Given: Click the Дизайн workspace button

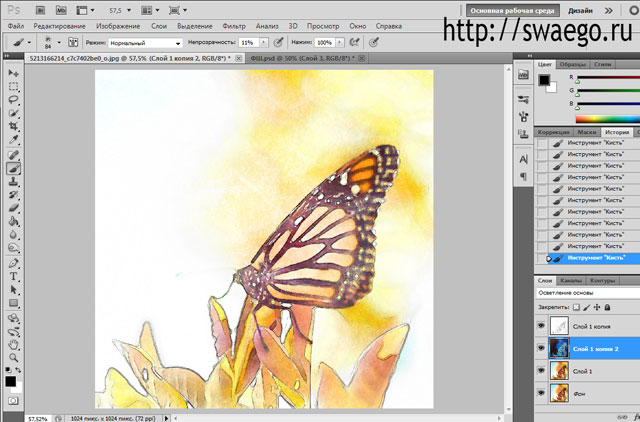Looking at the screenshot, I should click(580, 11).
